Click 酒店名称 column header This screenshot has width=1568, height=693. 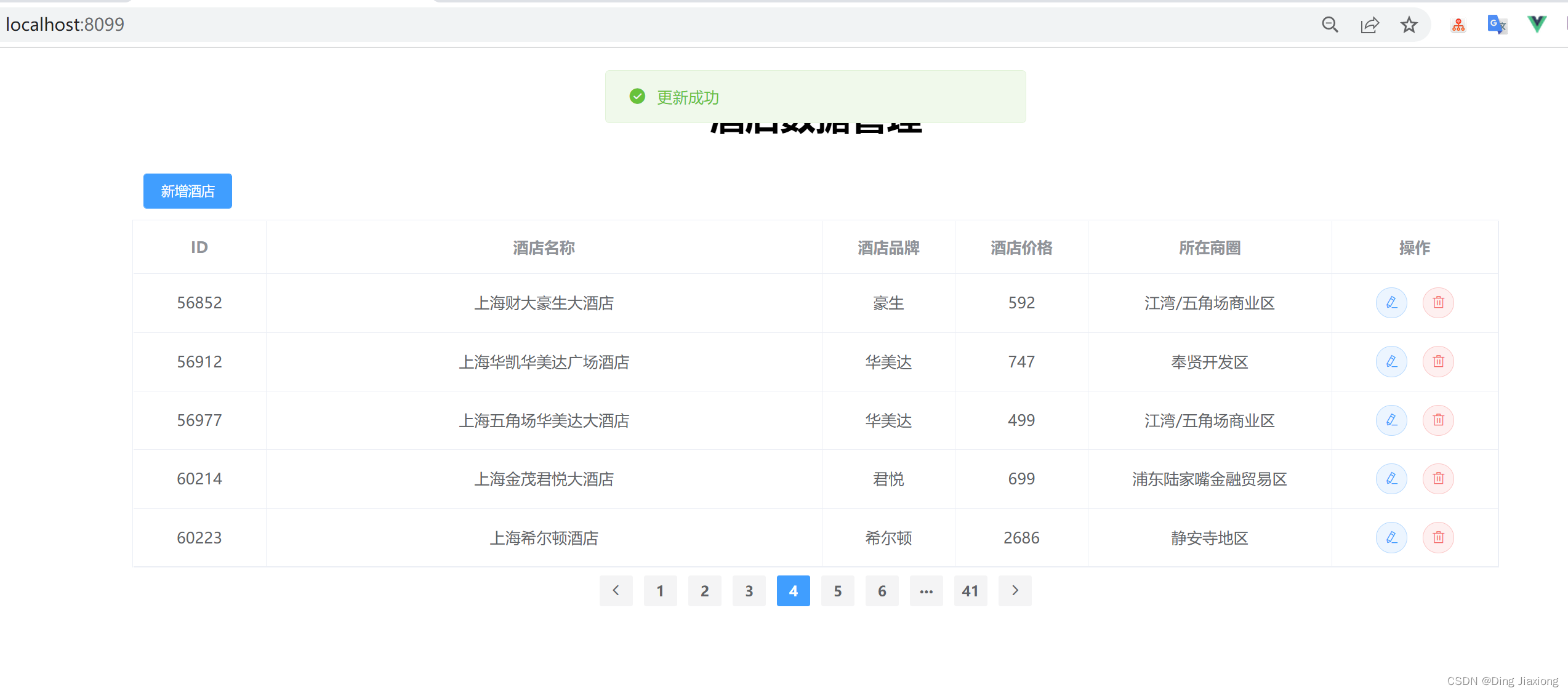pyautogui.click(x=544, y=247)
